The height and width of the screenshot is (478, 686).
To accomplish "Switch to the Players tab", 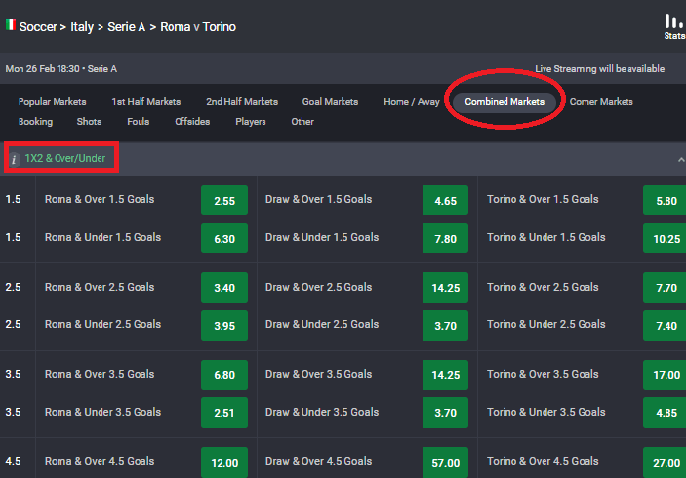I will pyautogui.click(x=250, y=122).
